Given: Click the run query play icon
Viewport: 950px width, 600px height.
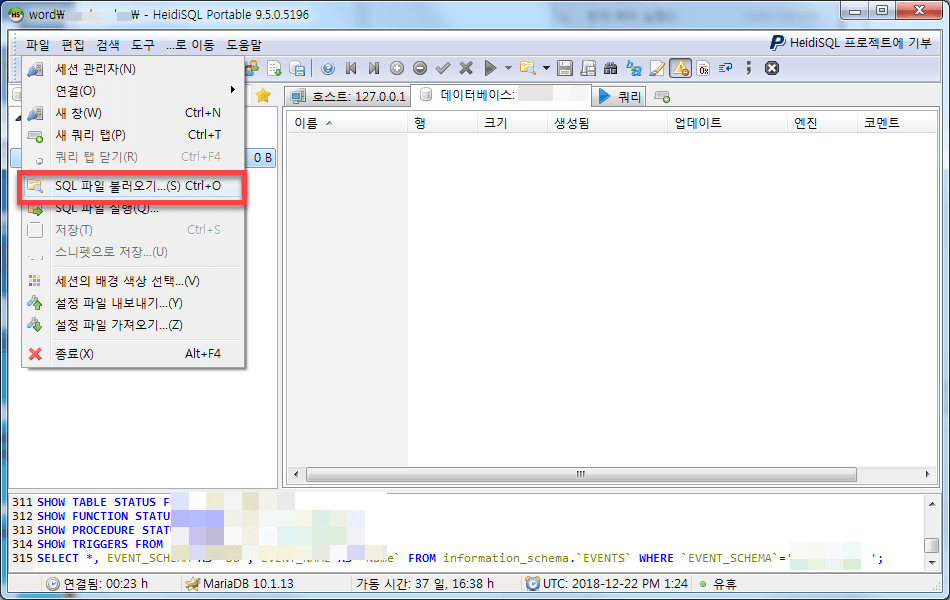Looking at the screenshot, I should click(x=490, y=68).
